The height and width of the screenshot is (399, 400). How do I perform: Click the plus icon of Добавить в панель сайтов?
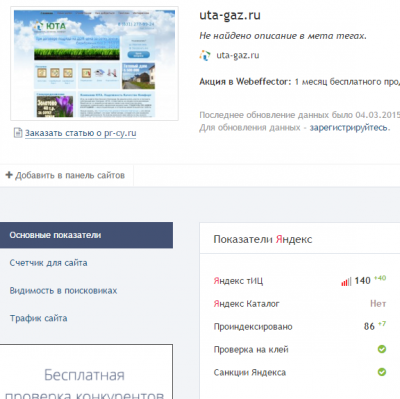tap(9, 175)
